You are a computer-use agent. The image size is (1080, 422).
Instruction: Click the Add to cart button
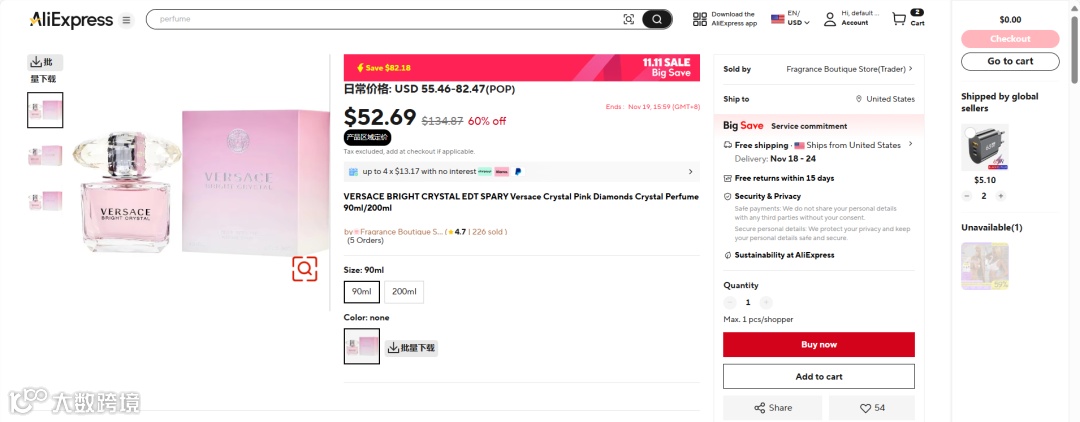coord(818,376)
